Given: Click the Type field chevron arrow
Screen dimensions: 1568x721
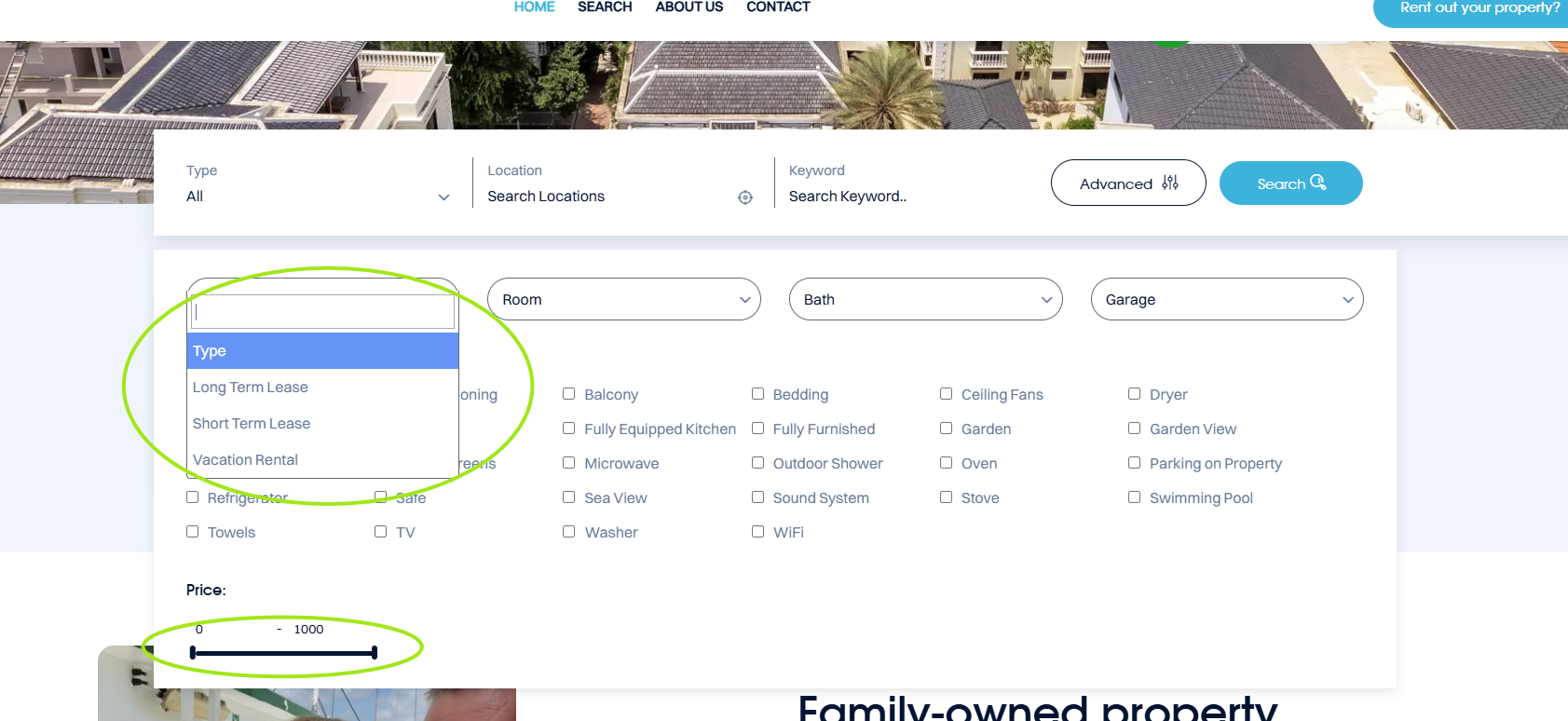Looking at the screenshot, I should (443, 197).
